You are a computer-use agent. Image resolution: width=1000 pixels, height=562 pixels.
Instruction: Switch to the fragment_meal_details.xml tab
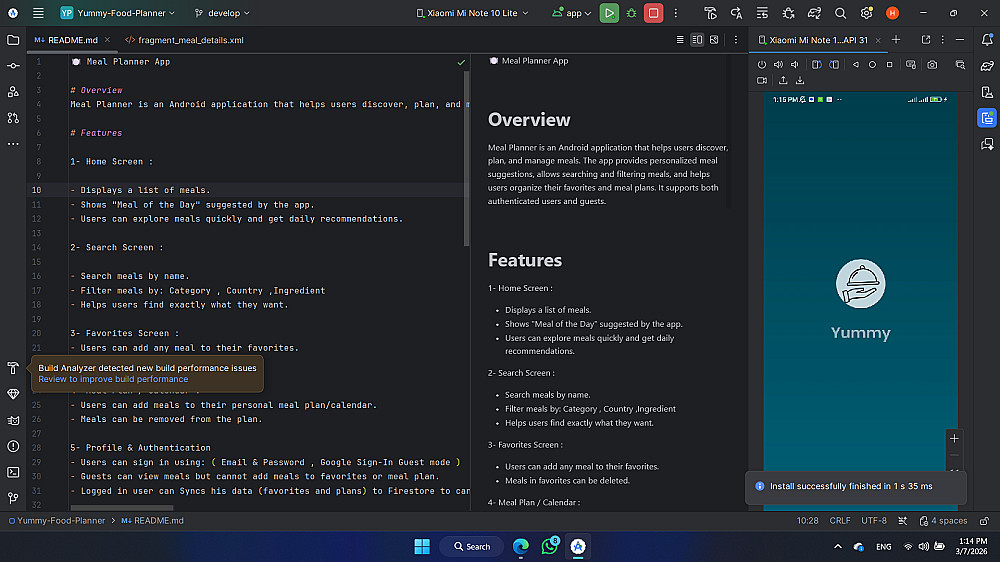tap(185, 40)
